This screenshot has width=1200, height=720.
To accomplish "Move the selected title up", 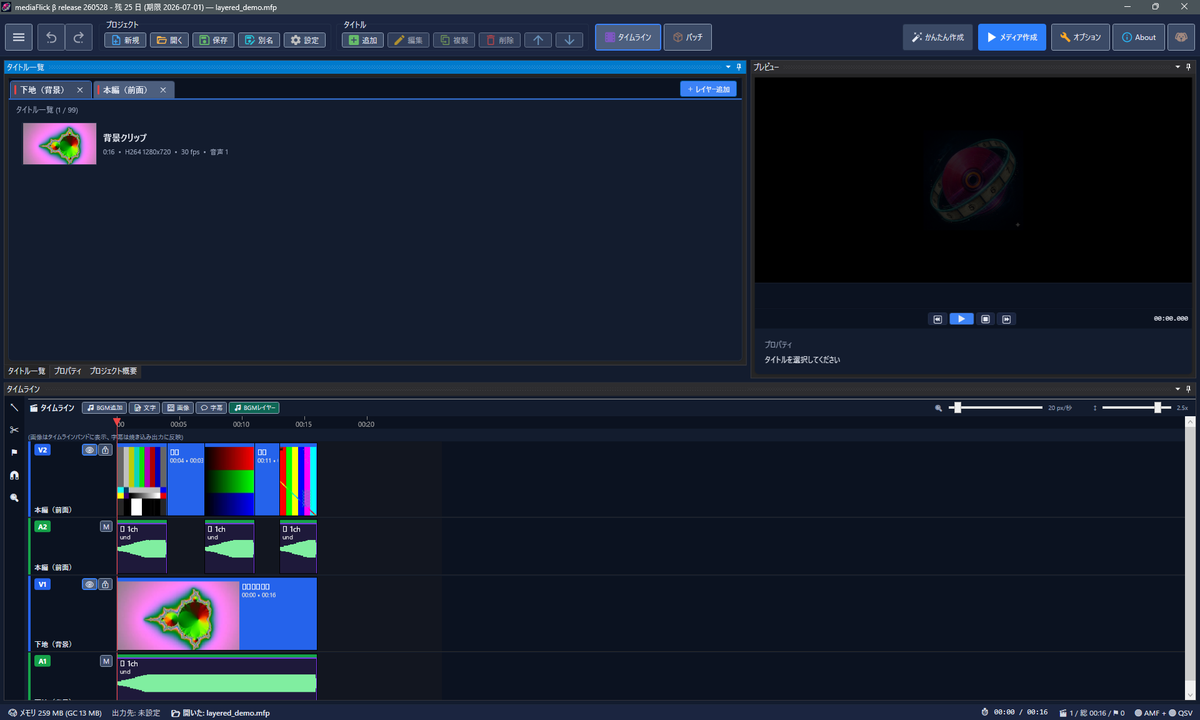I will coord(538,40).
